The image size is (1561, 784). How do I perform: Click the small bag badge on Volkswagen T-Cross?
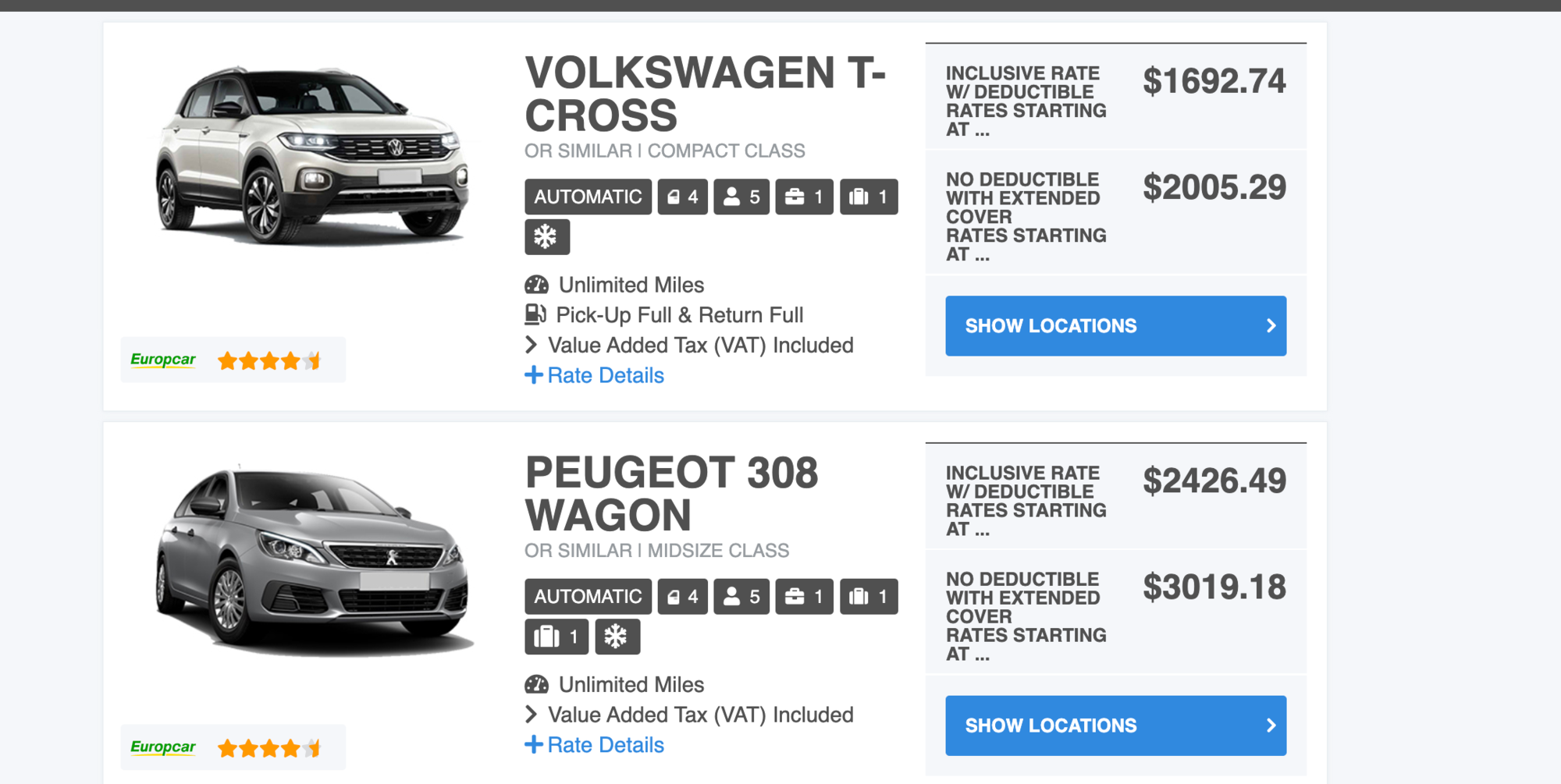coord(804,197)
